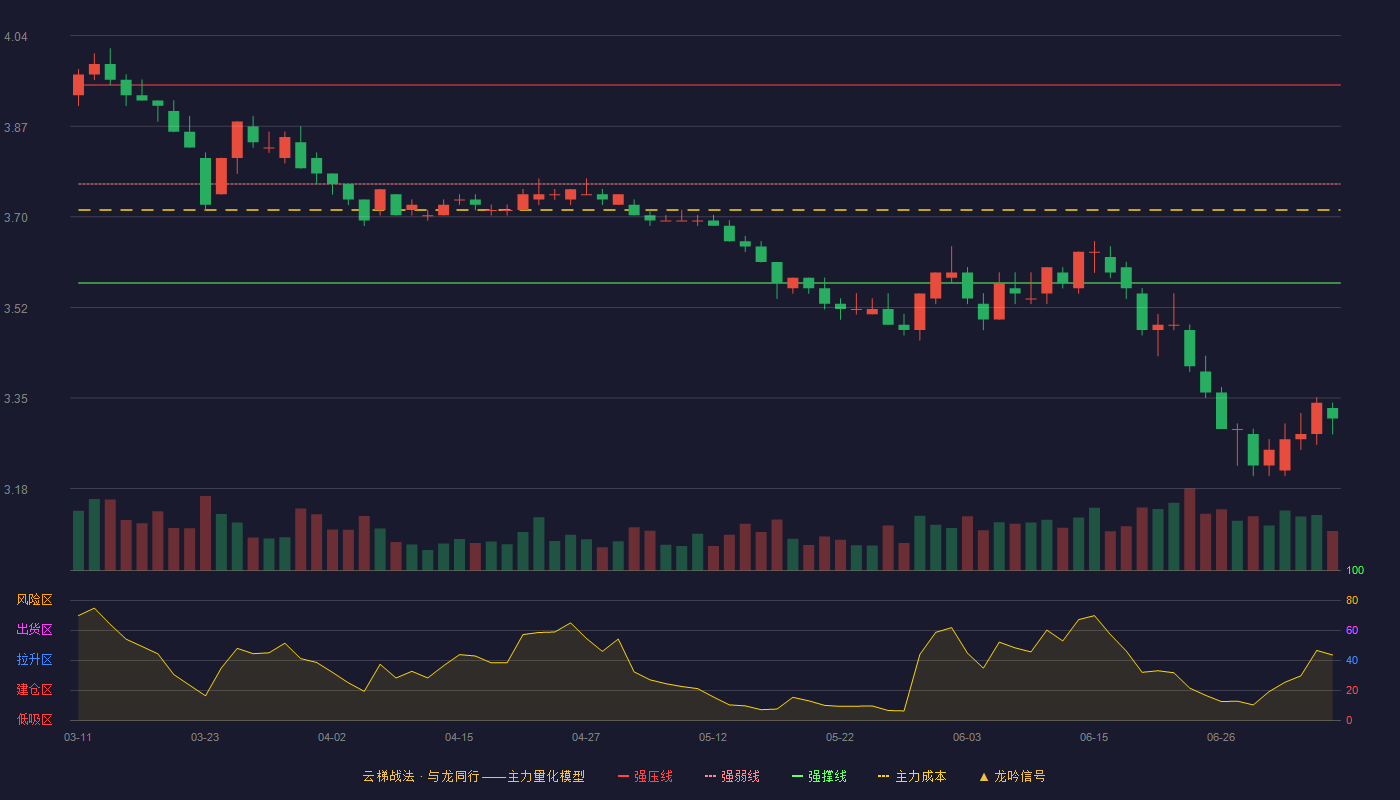
Task: Select the 03-11 date label
Action: [x=78, y=737]
